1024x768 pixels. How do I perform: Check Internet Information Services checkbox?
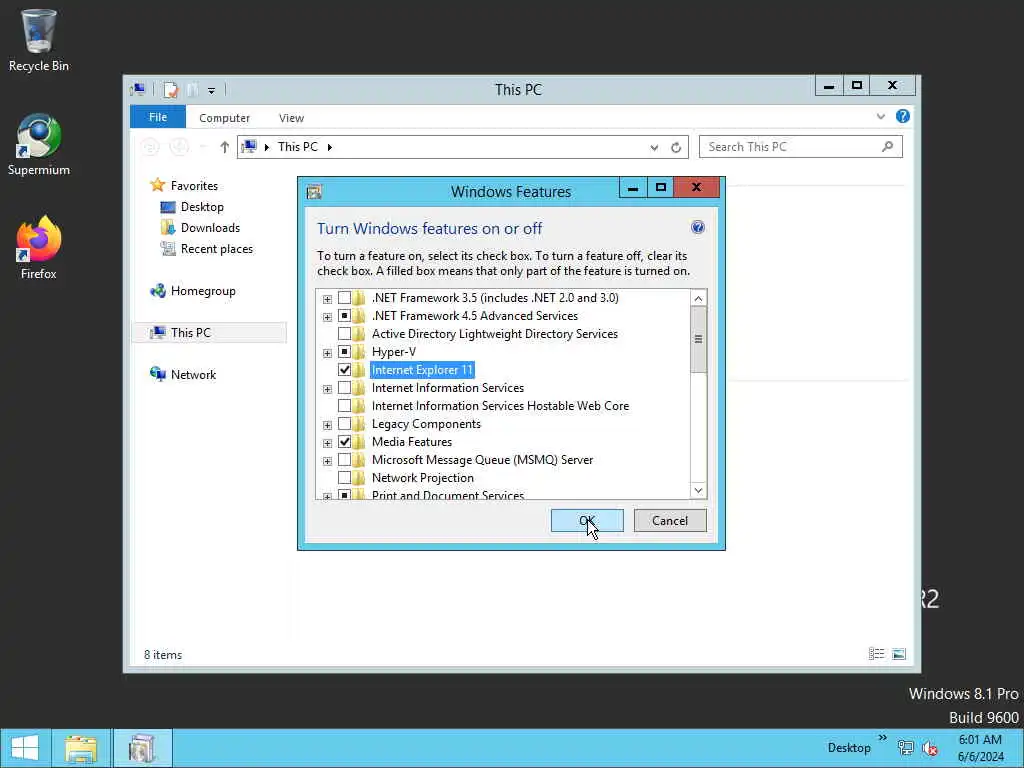tap(344, 388)
